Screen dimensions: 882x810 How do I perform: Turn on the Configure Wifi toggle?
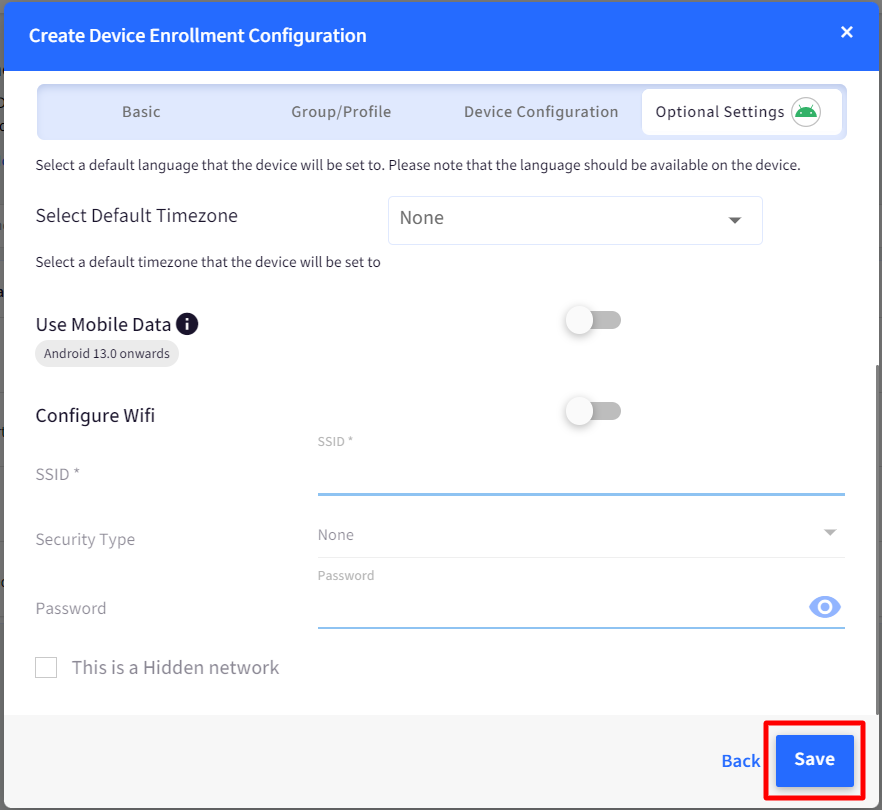click(x=593, y=411)
